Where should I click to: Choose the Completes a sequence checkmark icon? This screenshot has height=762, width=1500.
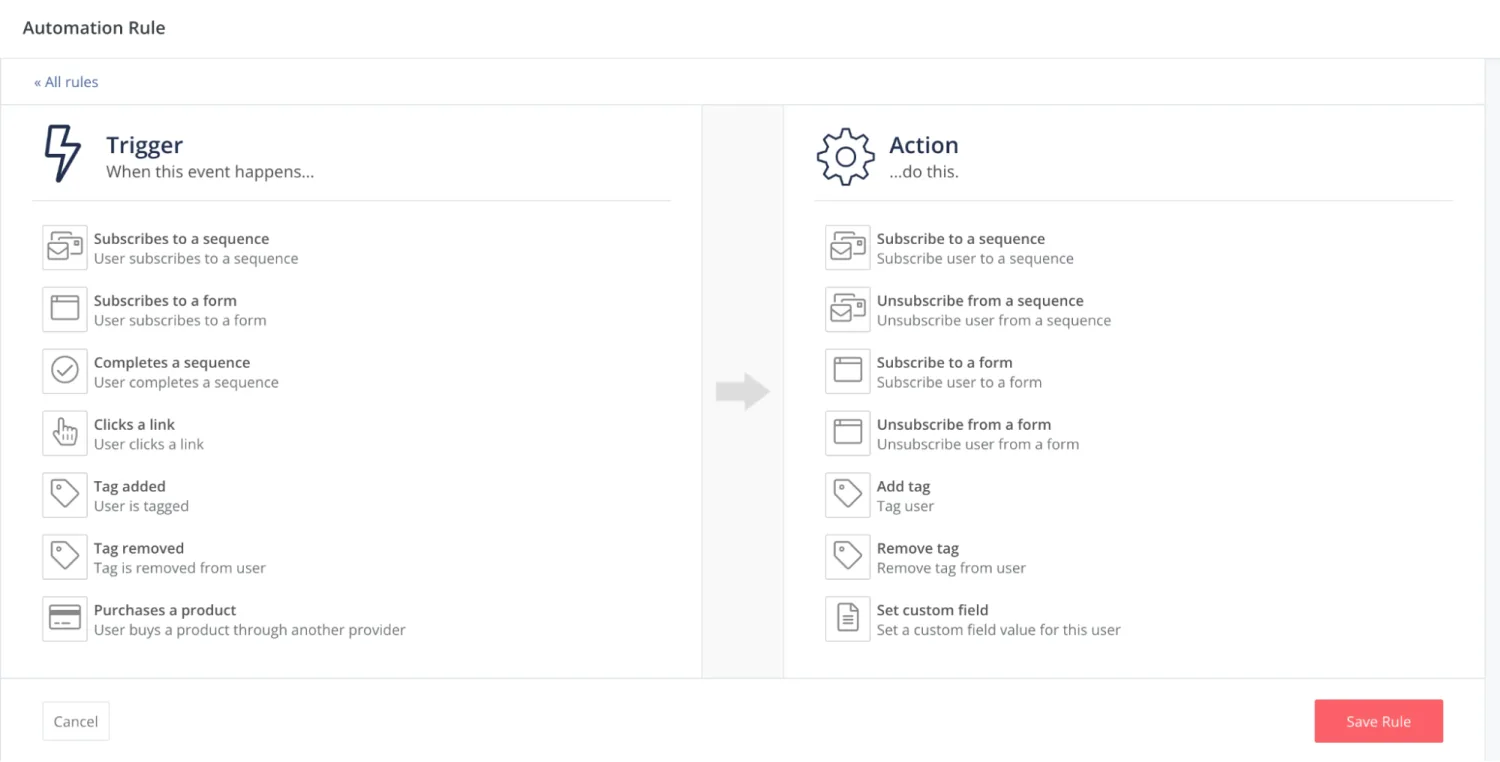tap(65, 371)
